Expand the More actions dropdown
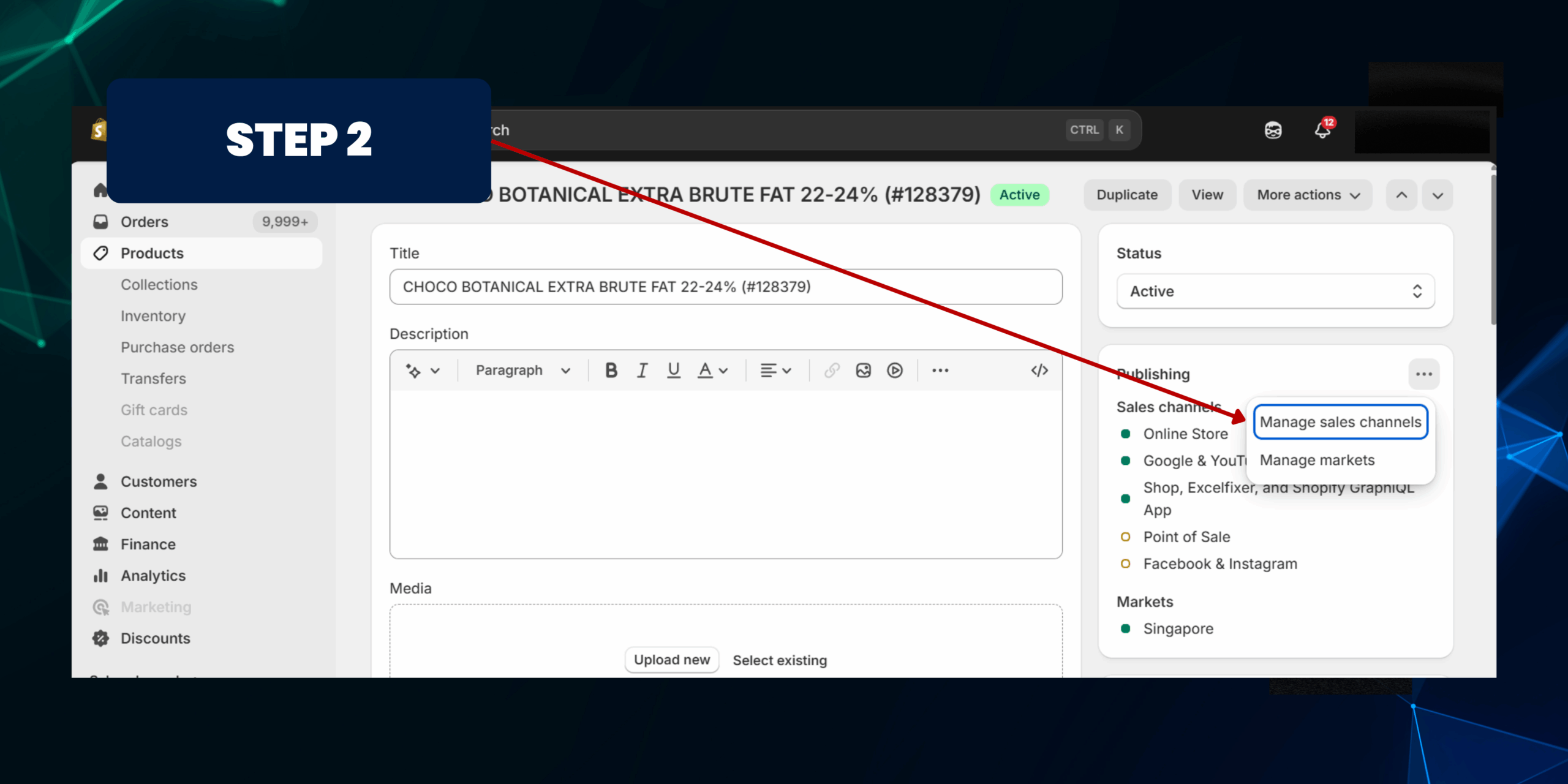Viewport: 1568px width, 784px height. tap(1308, 195)
